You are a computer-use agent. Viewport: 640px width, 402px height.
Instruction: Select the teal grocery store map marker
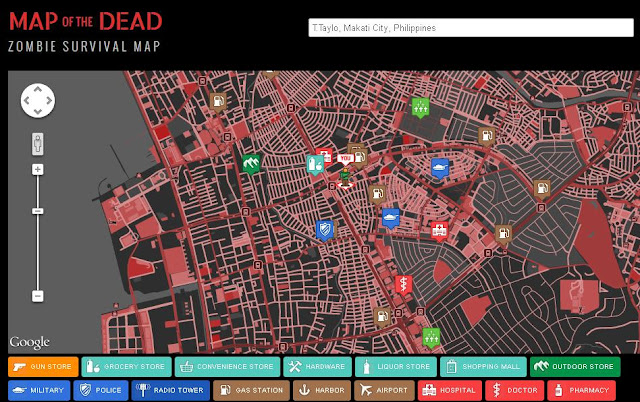[315, 165]
